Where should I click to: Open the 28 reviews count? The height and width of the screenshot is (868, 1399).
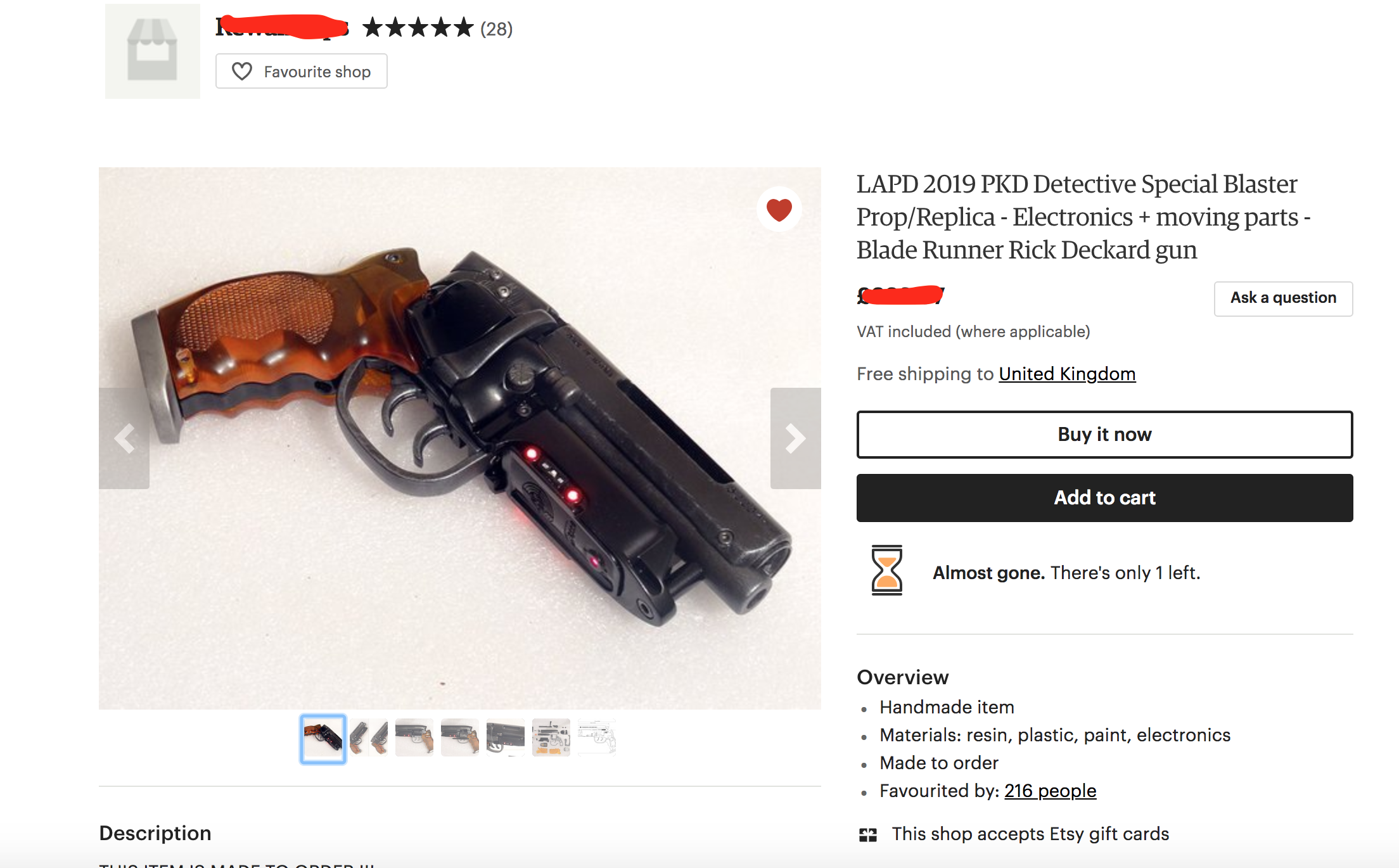[x=496, y=29]
